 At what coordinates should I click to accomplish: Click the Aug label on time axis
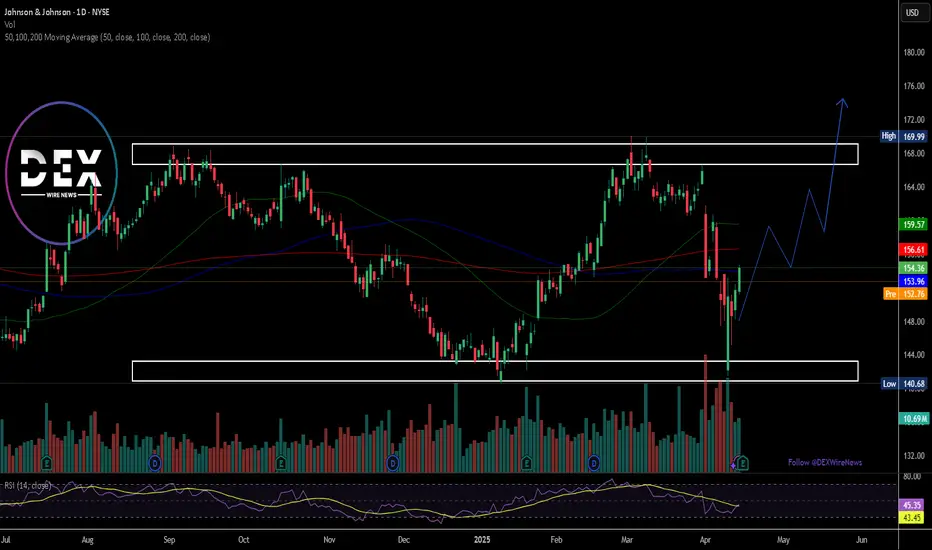[87, 540]
